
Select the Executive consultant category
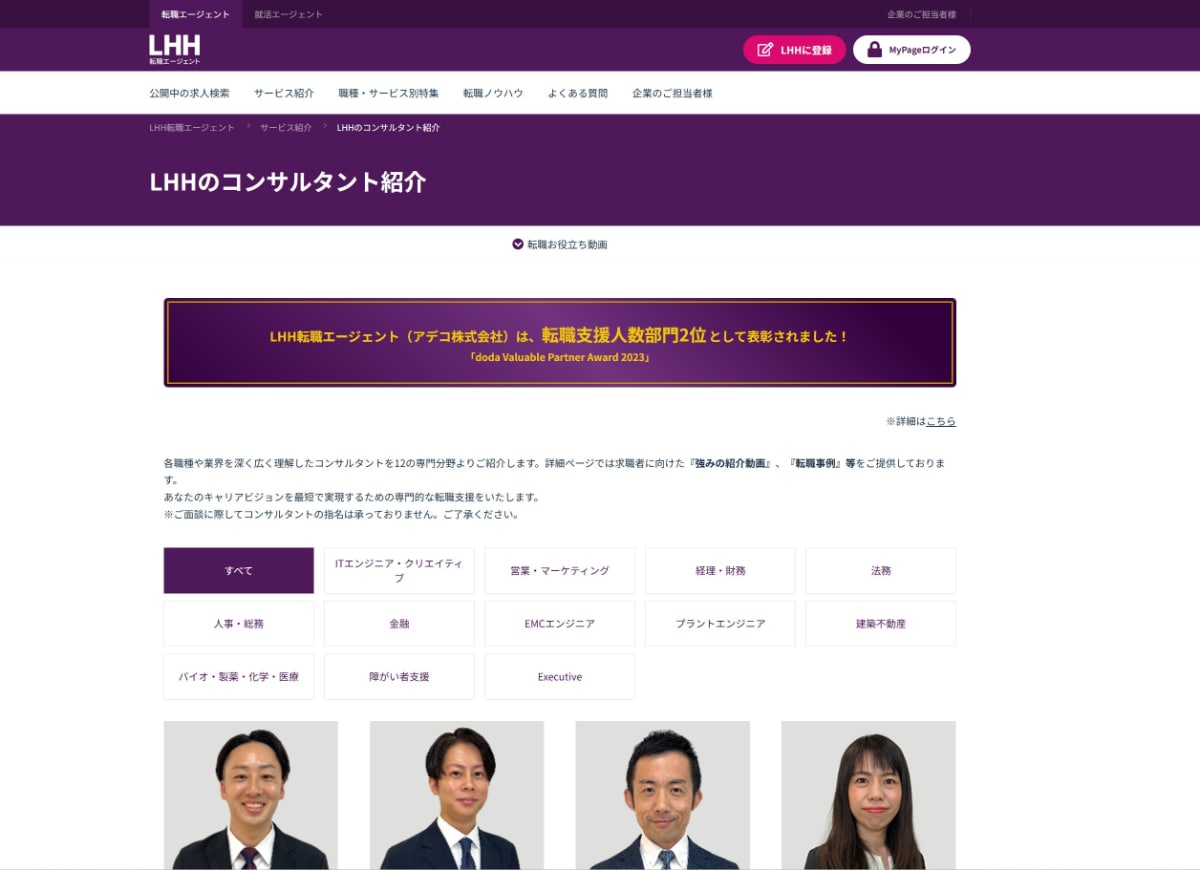tap(559, 677)
